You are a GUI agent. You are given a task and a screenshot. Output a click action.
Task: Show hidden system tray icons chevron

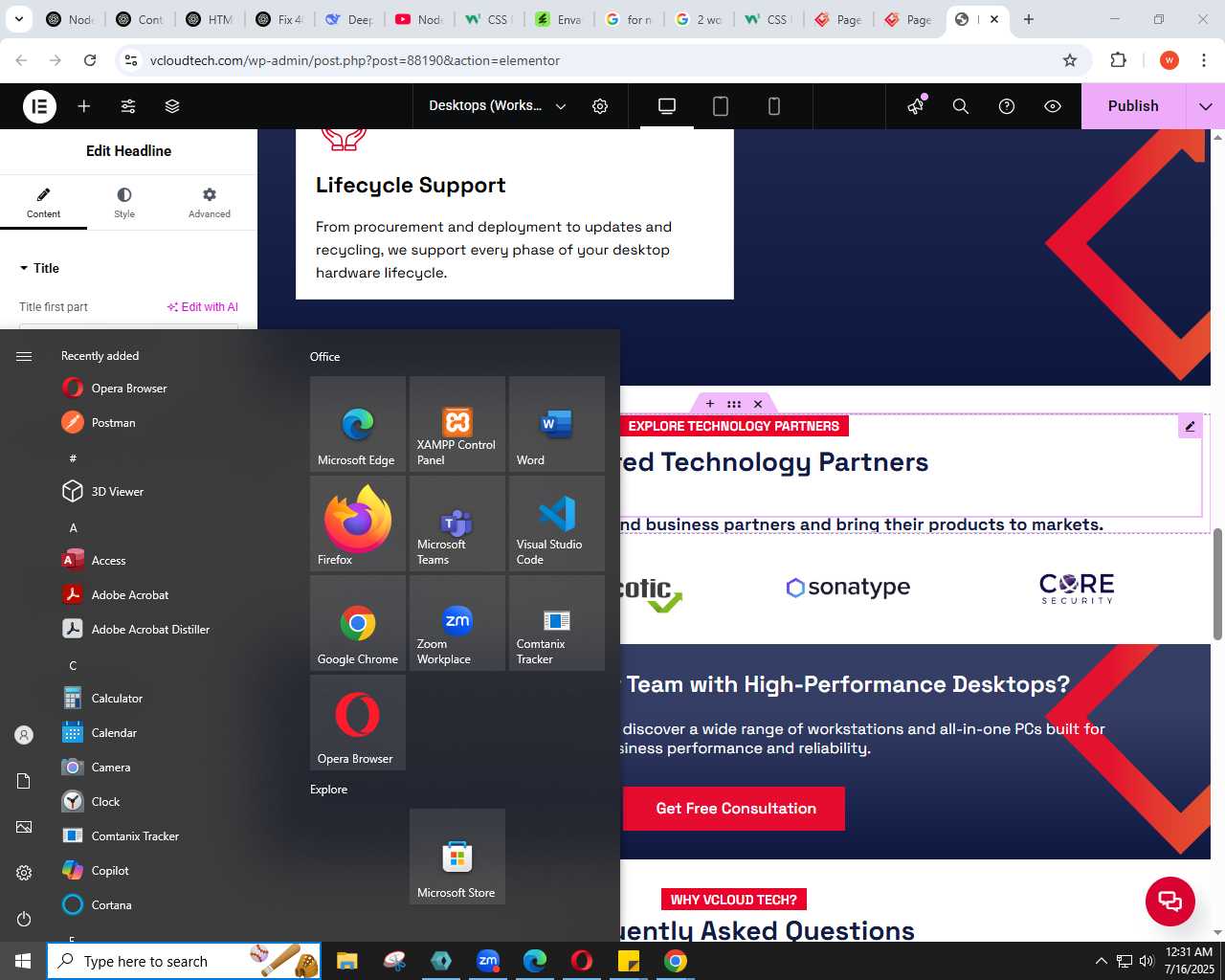coord(1101,961)
